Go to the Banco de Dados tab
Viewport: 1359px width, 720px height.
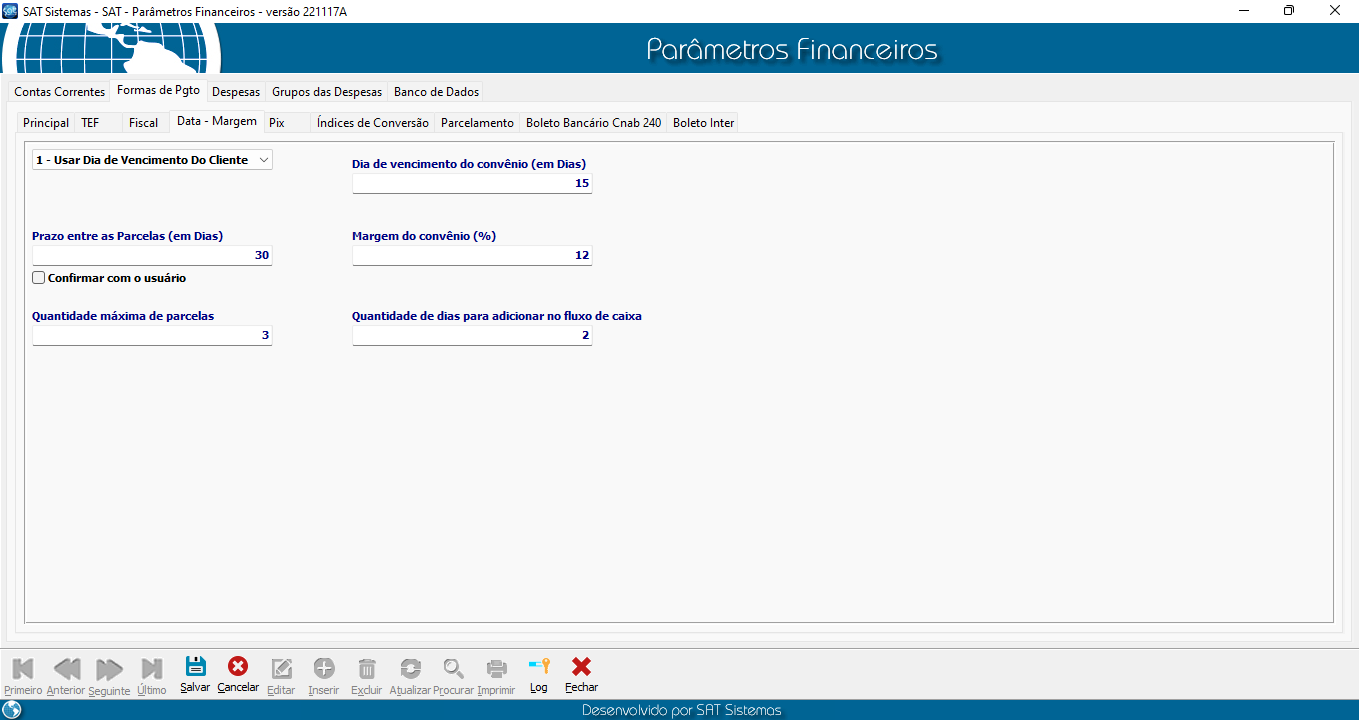(x=436, y=92)
